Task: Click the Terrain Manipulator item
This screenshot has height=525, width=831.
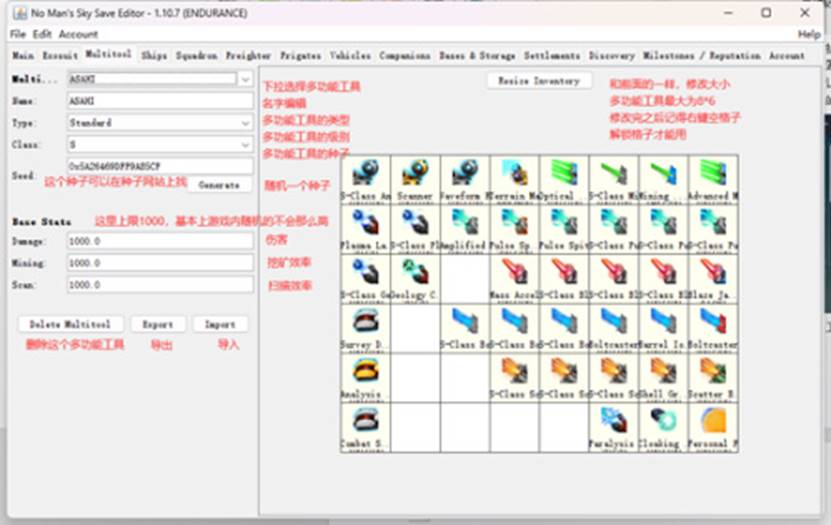Action: click(x=515, y=179)
